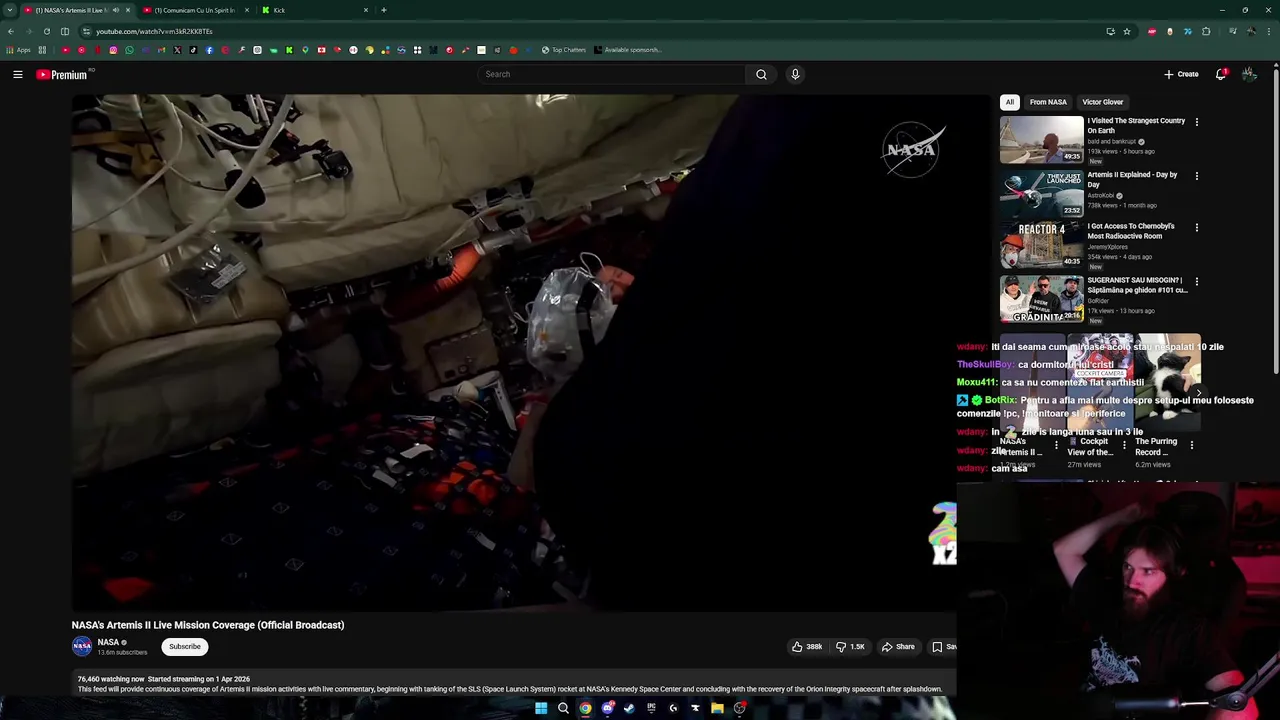Open Chrome extensions puzzle menu
The width and height of the screenshot is (1280, 720).
pyautogui.click(x=1206, y=31)
